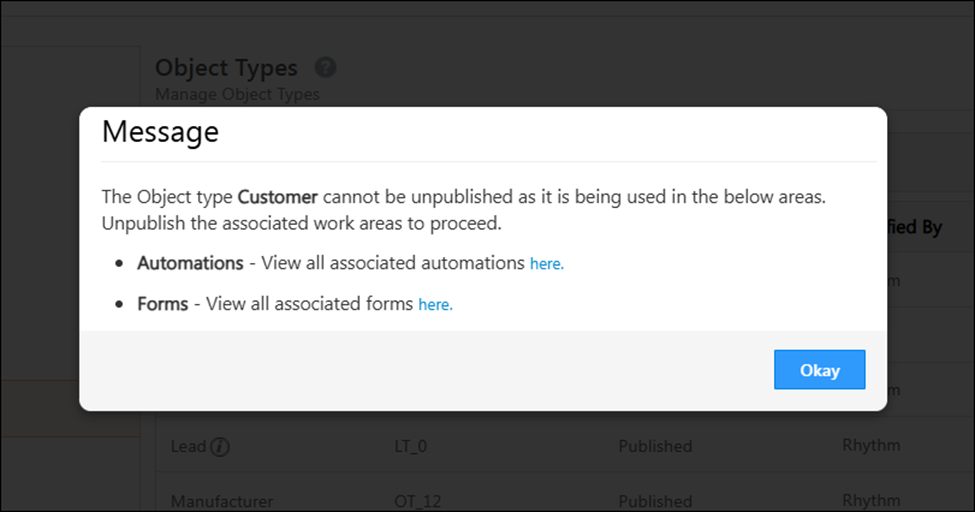Click the Message dialog title
The width and height of the screenshot is (975, 512).
click(x=160, y=131)
